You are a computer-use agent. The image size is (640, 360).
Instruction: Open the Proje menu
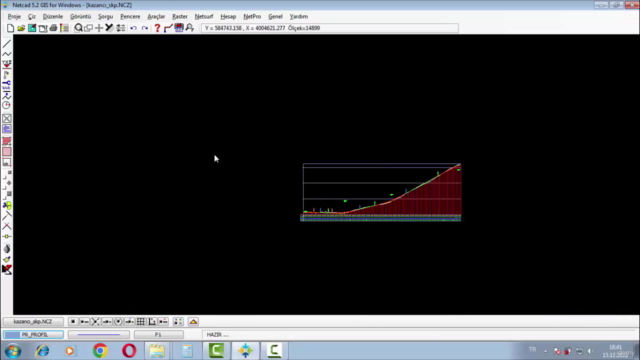14,16
